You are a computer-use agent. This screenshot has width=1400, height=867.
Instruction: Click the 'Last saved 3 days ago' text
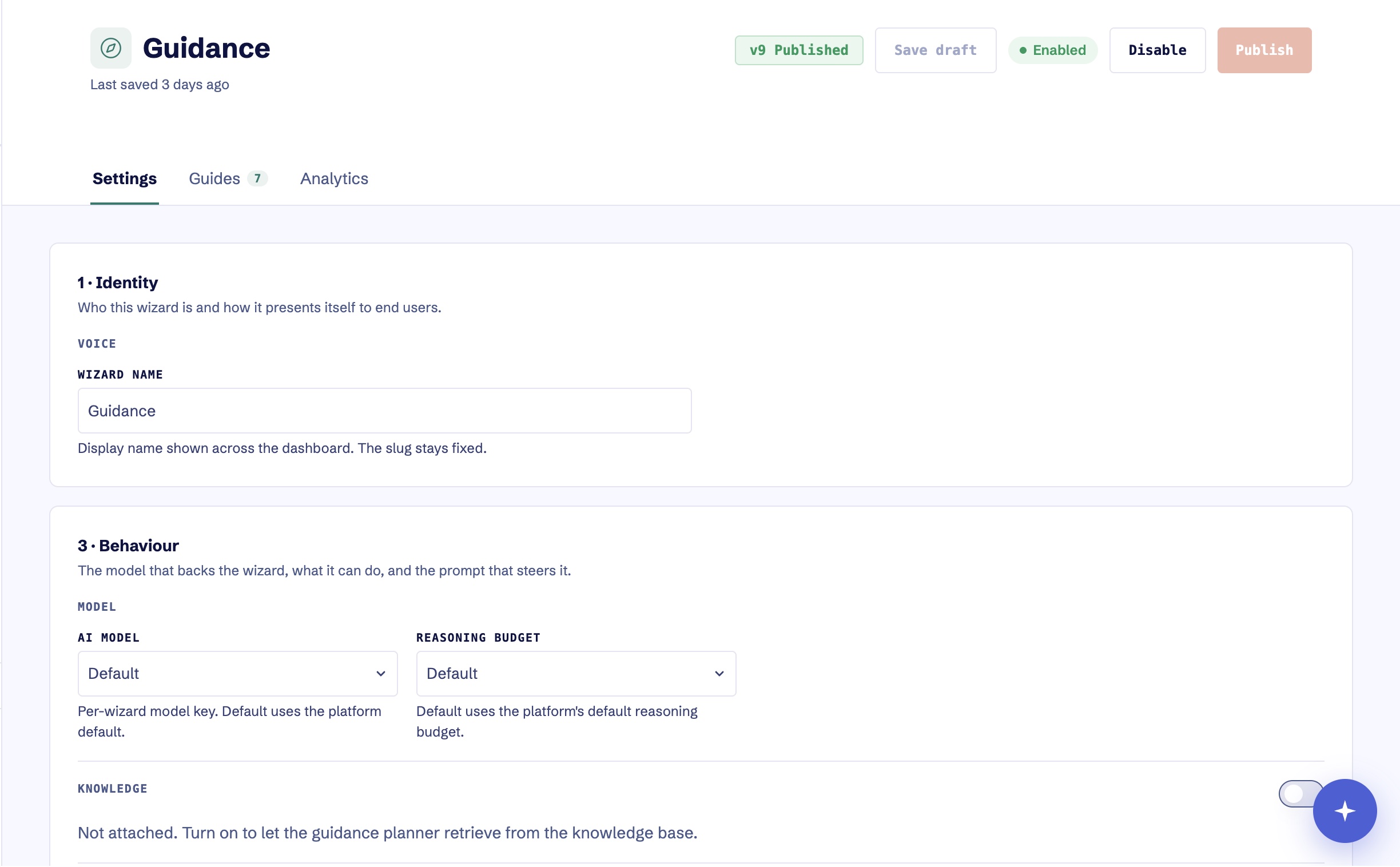point(160,84)
